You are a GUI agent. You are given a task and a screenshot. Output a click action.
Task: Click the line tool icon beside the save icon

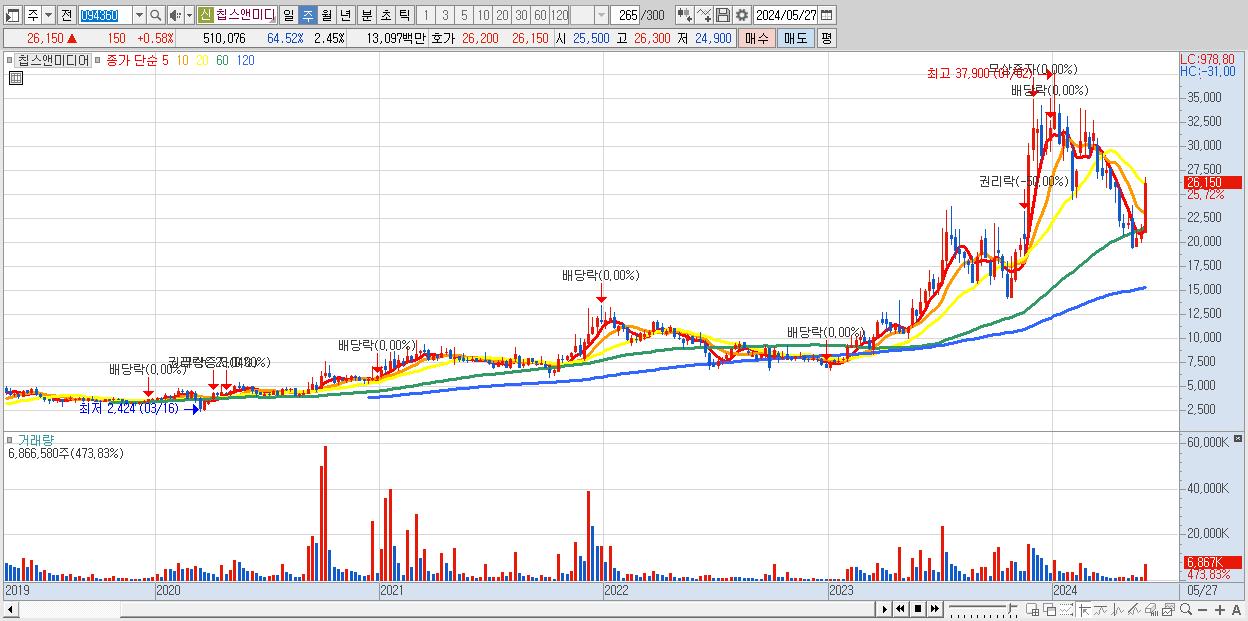point(704,15)
